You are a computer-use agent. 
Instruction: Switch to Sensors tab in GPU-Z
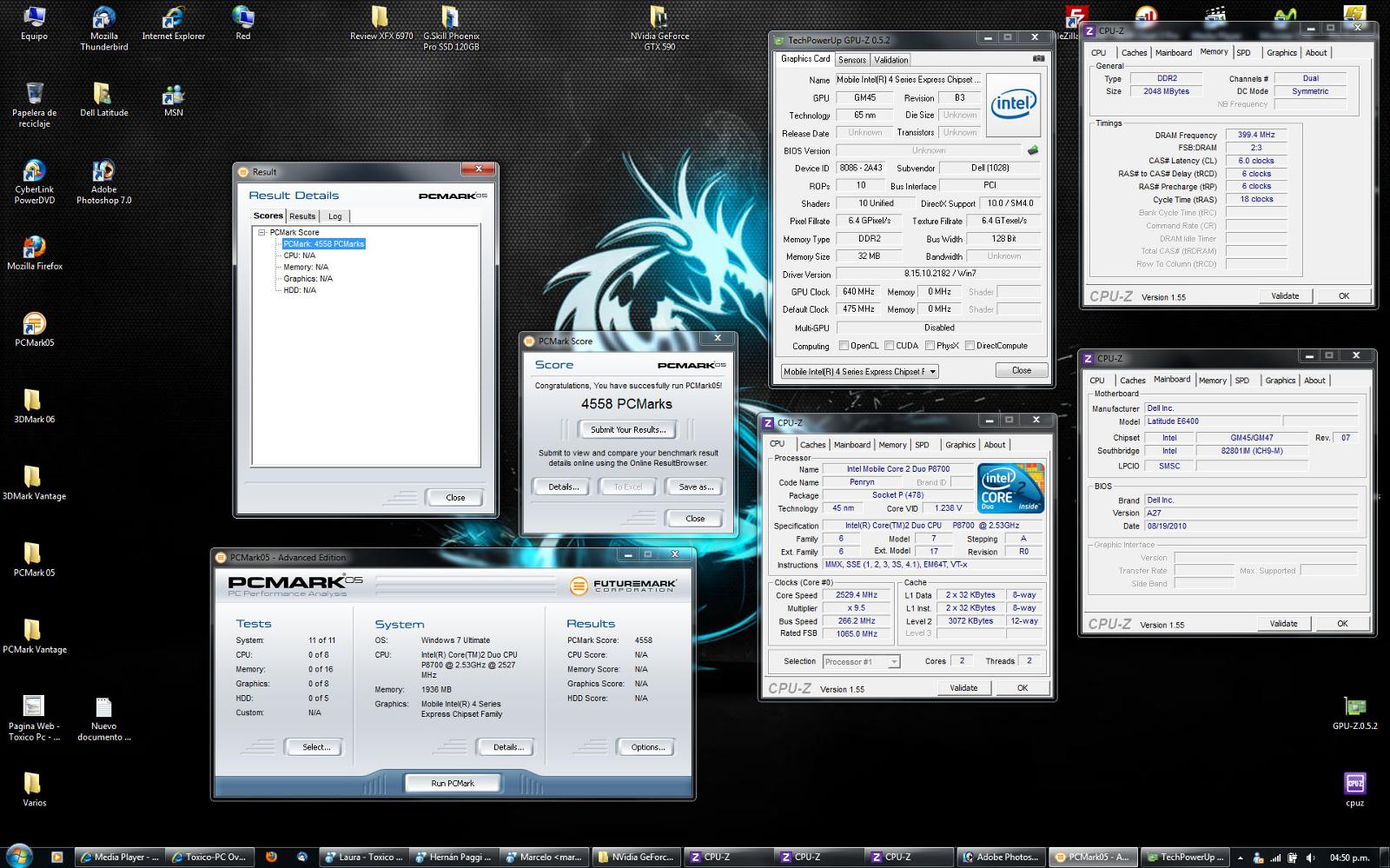point(852,60)
